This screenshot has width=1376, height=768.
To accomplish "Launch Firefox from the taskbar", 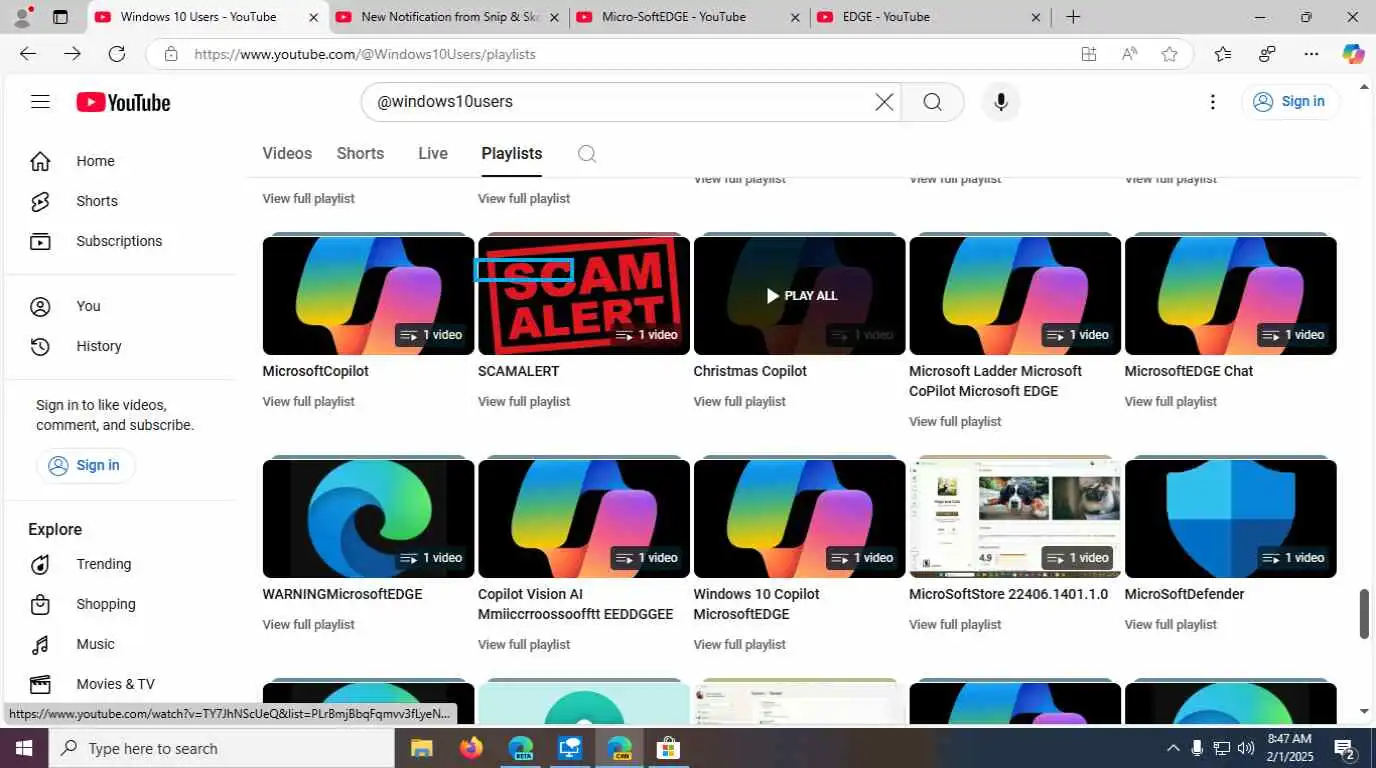I will coord(471,748).
